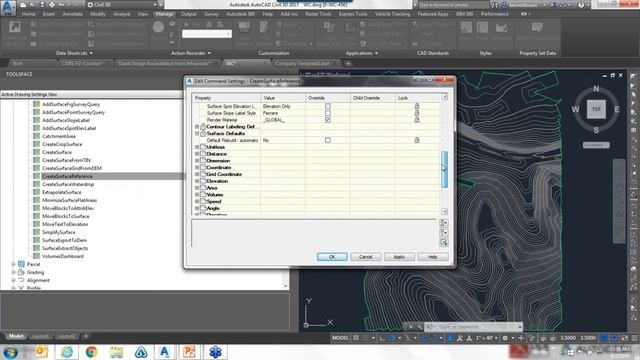Click the TOP face of the ViewCube
640x360 pixels.
tap(596, 109)
